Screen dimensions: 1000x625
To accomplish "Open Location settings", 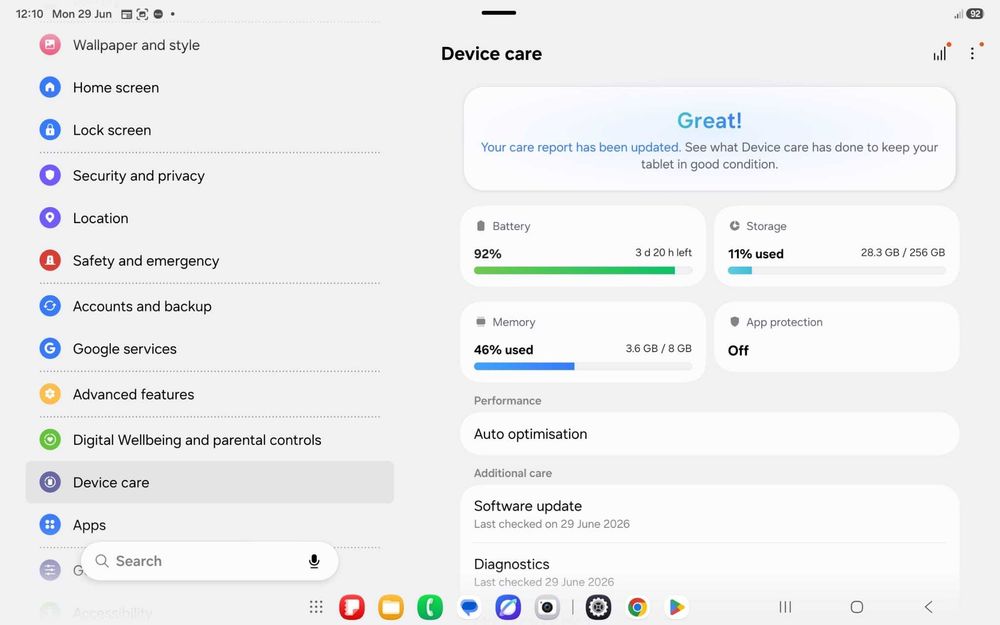I will [209, 218].
